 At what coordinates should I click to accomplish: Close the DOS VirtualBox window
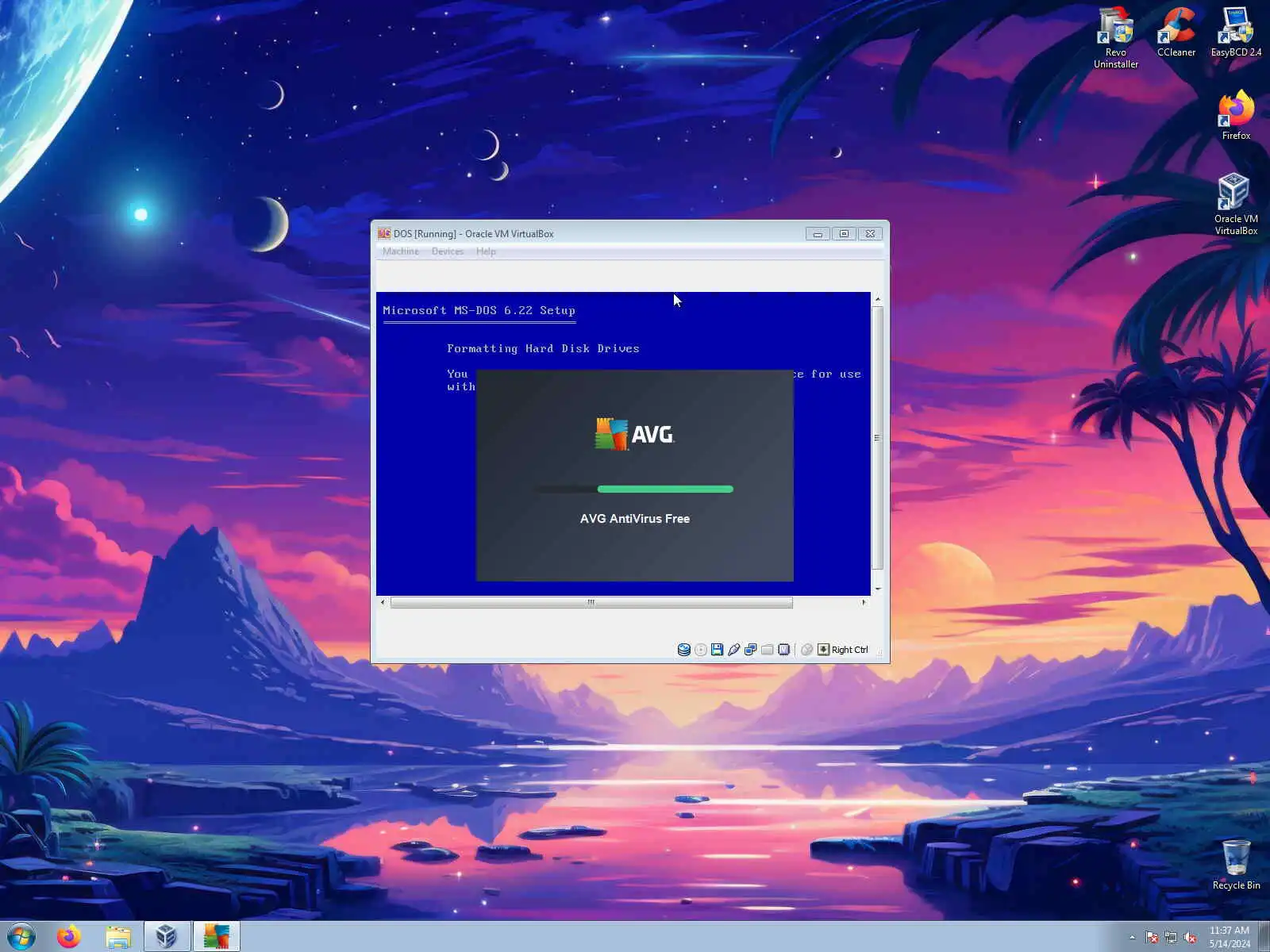tap(870, 234)
